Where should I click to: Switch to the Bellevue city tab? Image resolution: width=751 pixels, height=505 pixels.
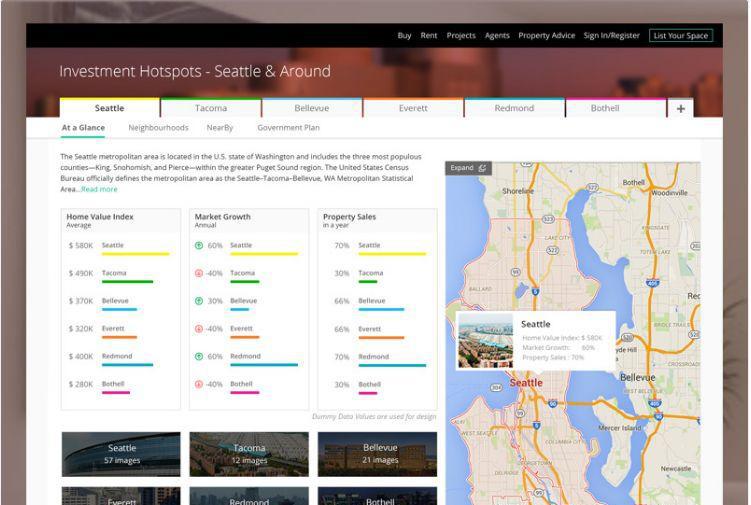pyautogui.click(x=312, y=108)
